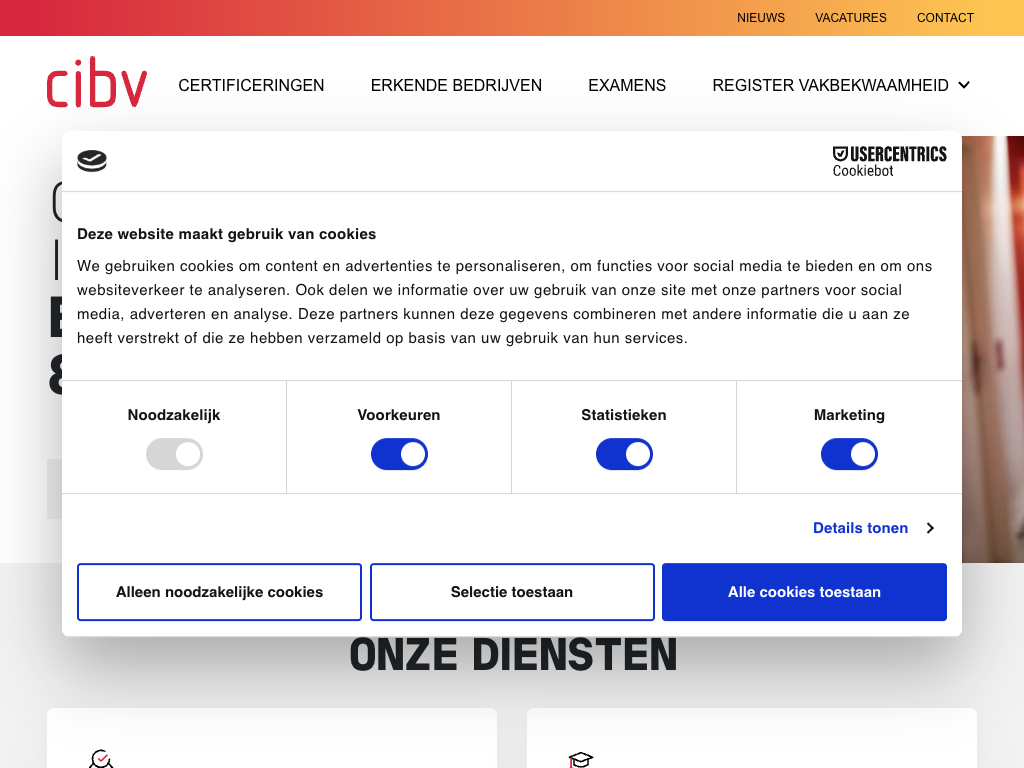Select Examens in the navigation
The image size is (1024, 768).
627,86
